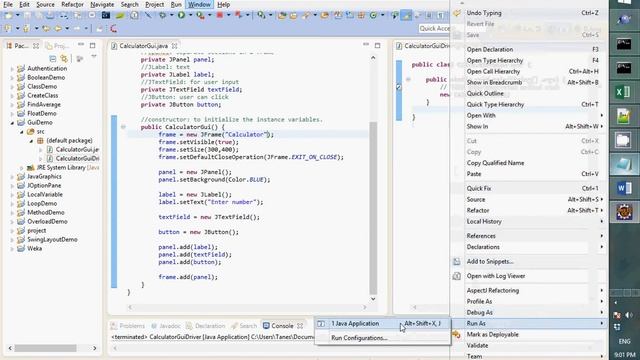Screen dimensions: 640x360
Task: Click the editor vertical scrollbar thumb
Action: (373, 207)
